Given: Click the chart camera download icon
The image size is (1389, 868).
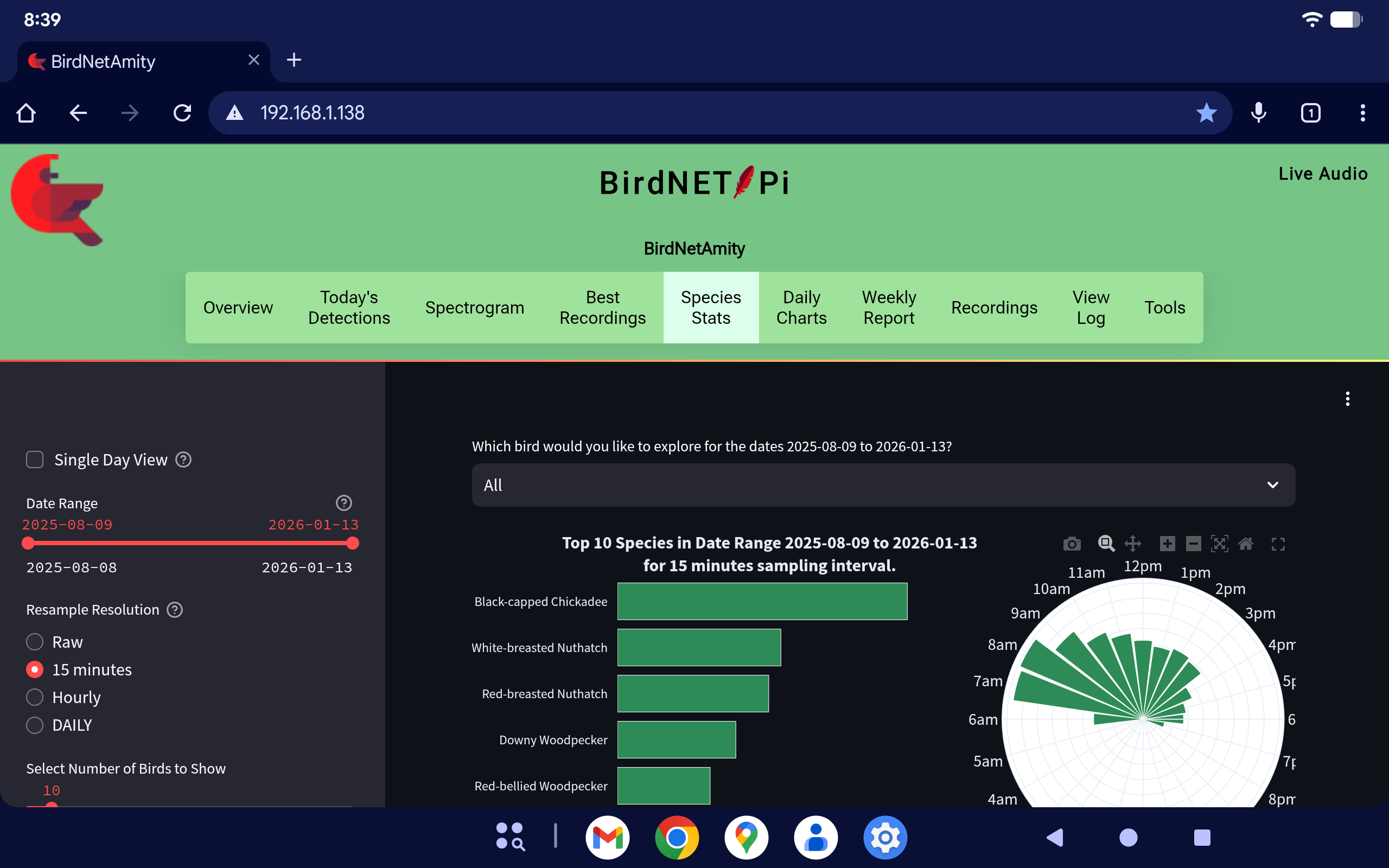Looking at the screenshot, I should tap(1071, 543).
